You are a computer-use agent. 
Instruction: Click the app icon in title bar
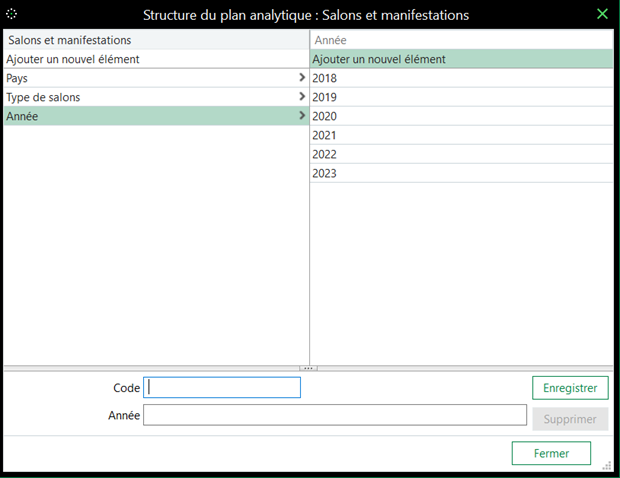pyautogui.click(x=12, y=14)
